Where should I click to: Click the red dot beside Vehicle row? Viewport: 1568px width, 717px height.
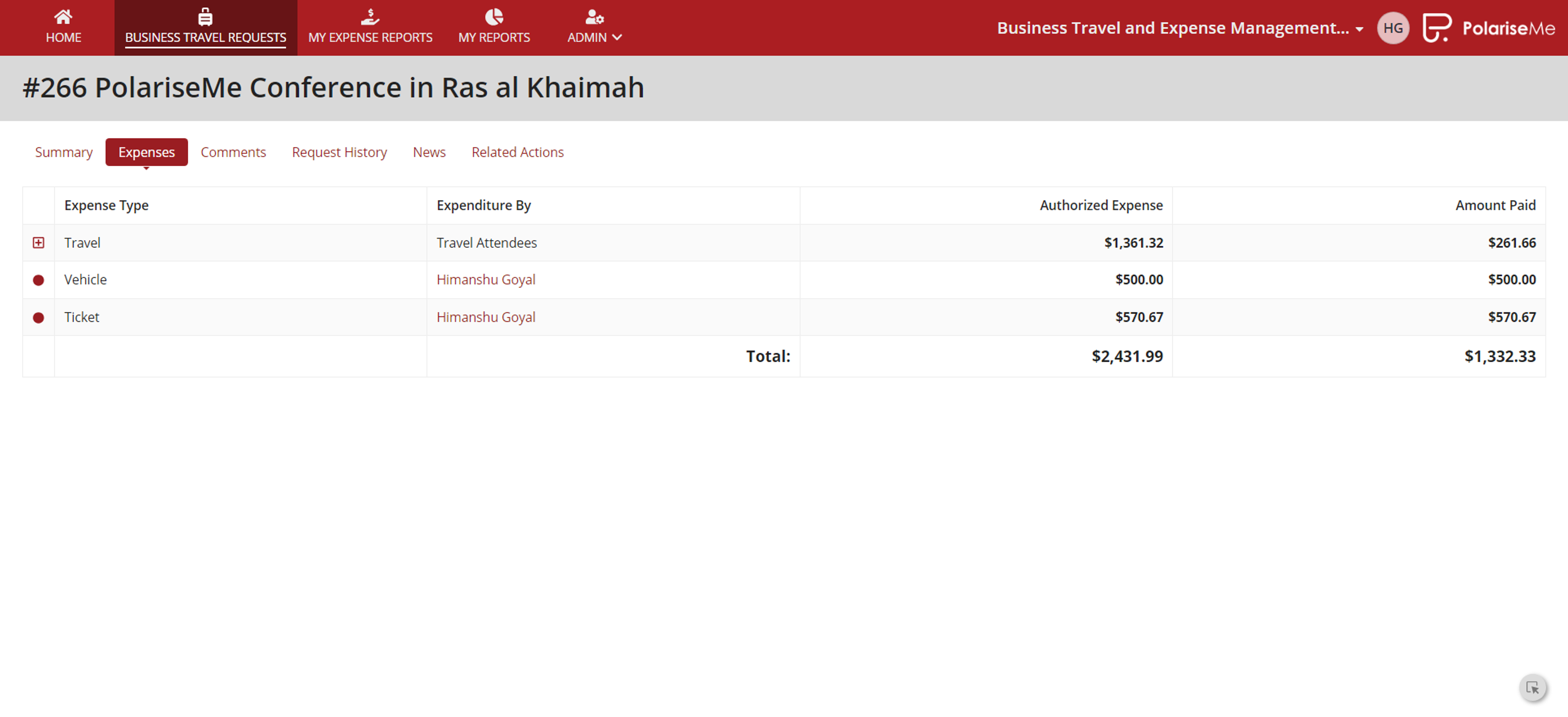click(x=38, y=280)
